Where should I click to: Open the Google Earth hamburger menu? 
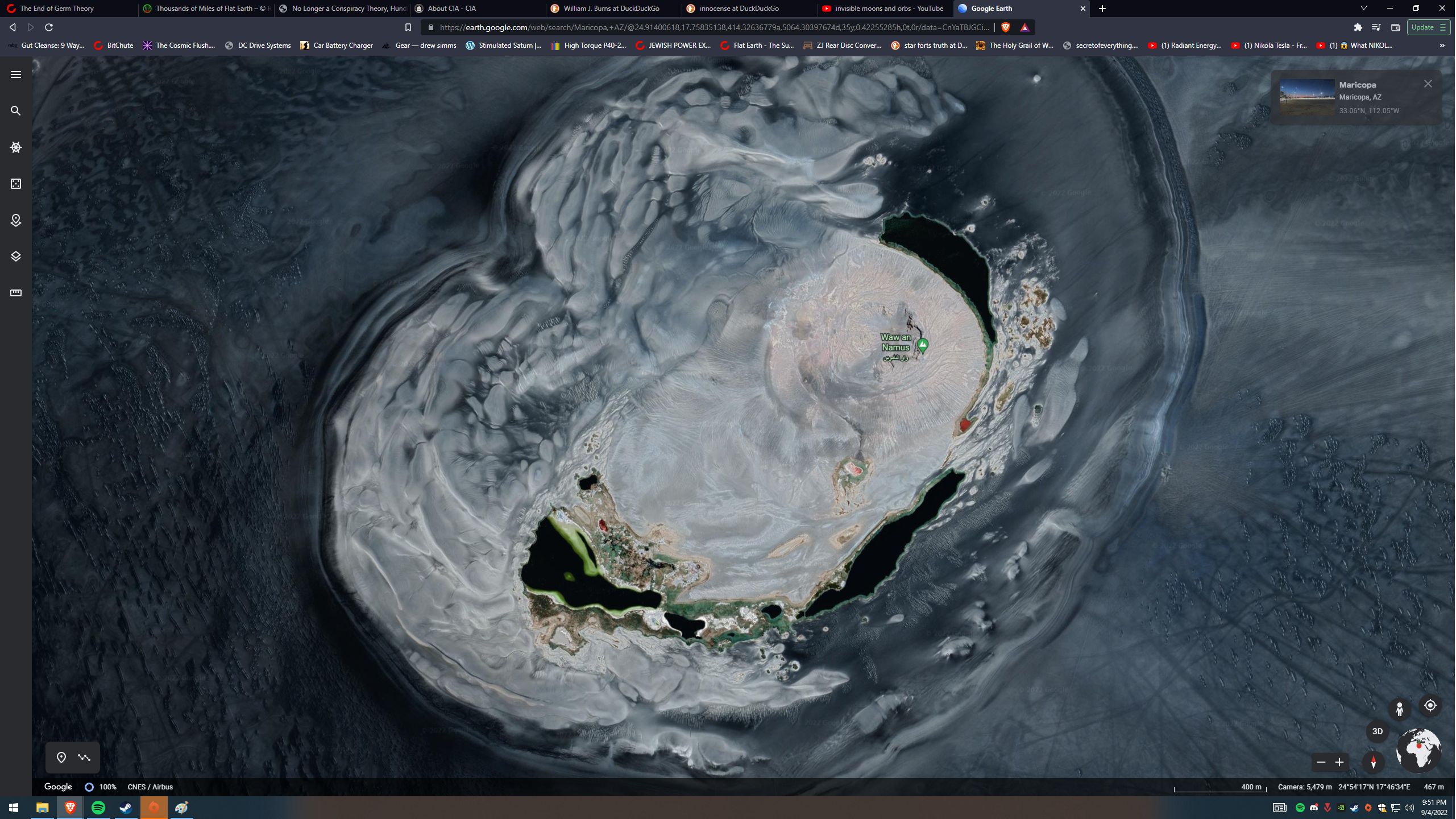point(16,75)
